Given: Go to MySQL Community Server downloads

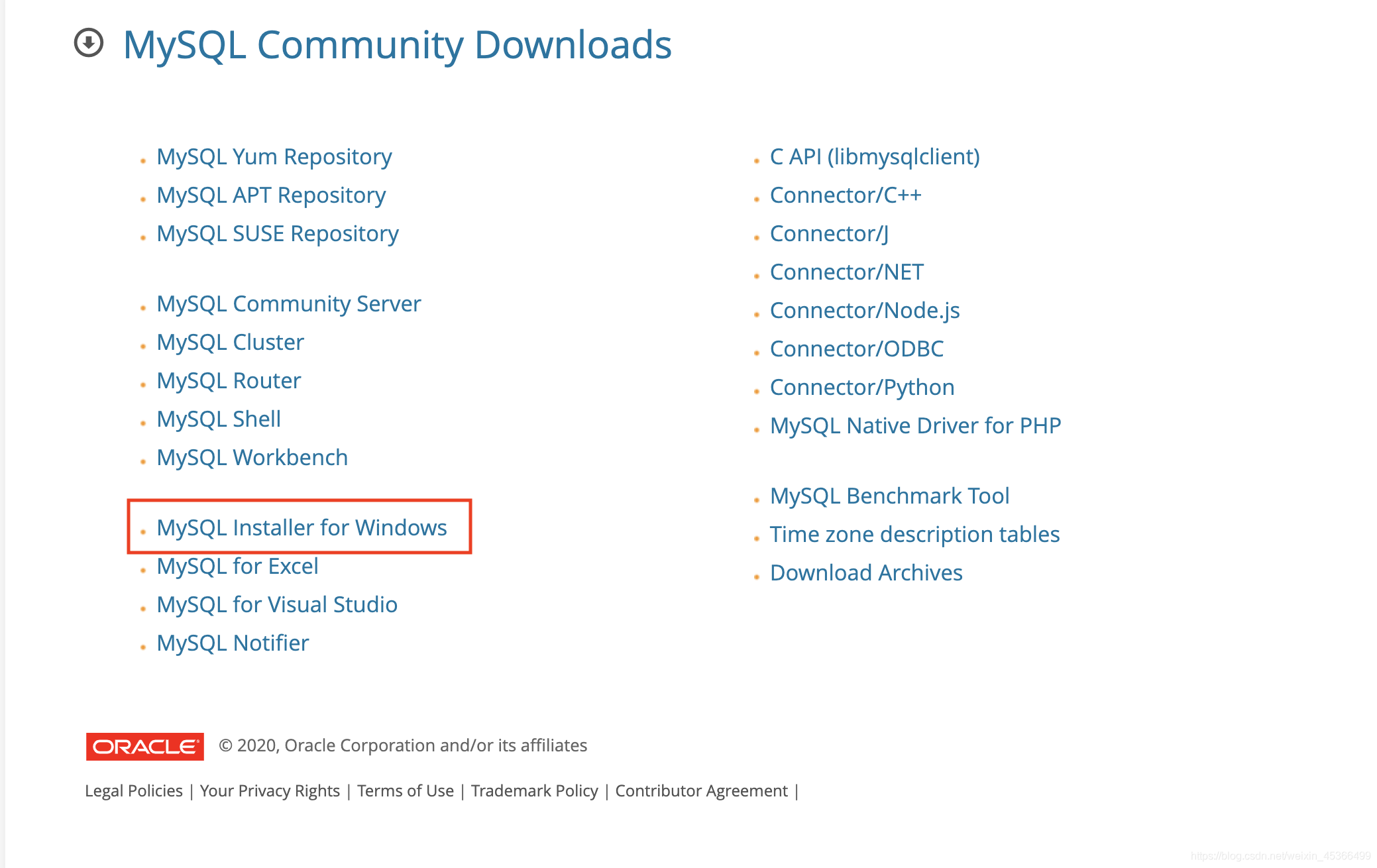Looking at the screenshot, I should click(x=289, y=304).
